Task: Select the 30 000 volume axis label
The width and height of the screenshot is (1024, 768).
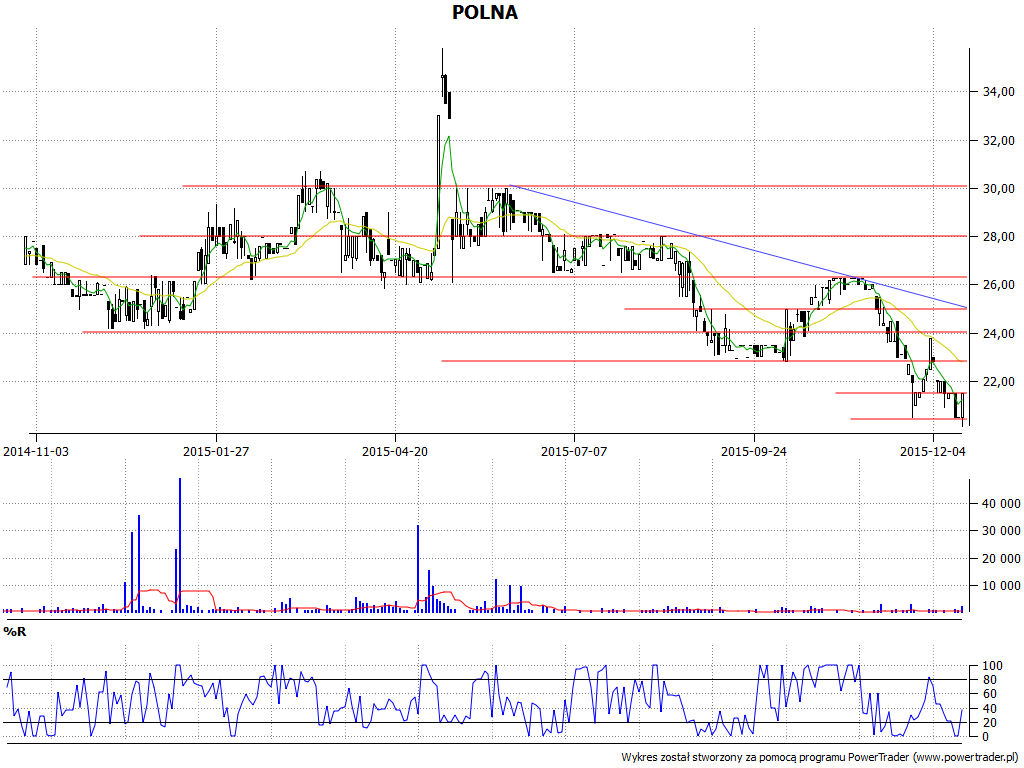Action: 1000,531
